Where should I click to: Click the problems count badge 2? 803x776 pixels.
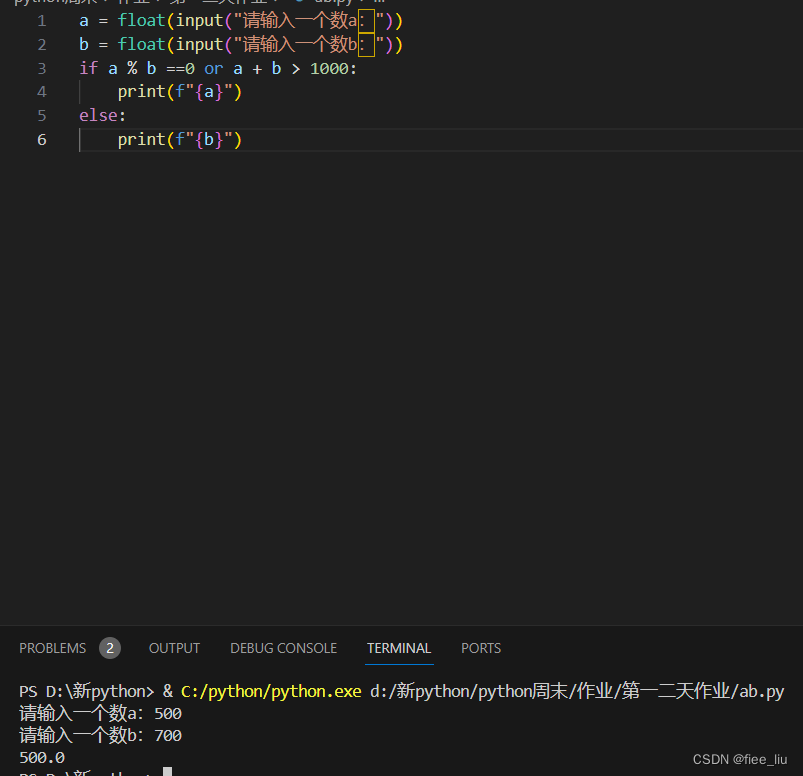coord(110,648)
